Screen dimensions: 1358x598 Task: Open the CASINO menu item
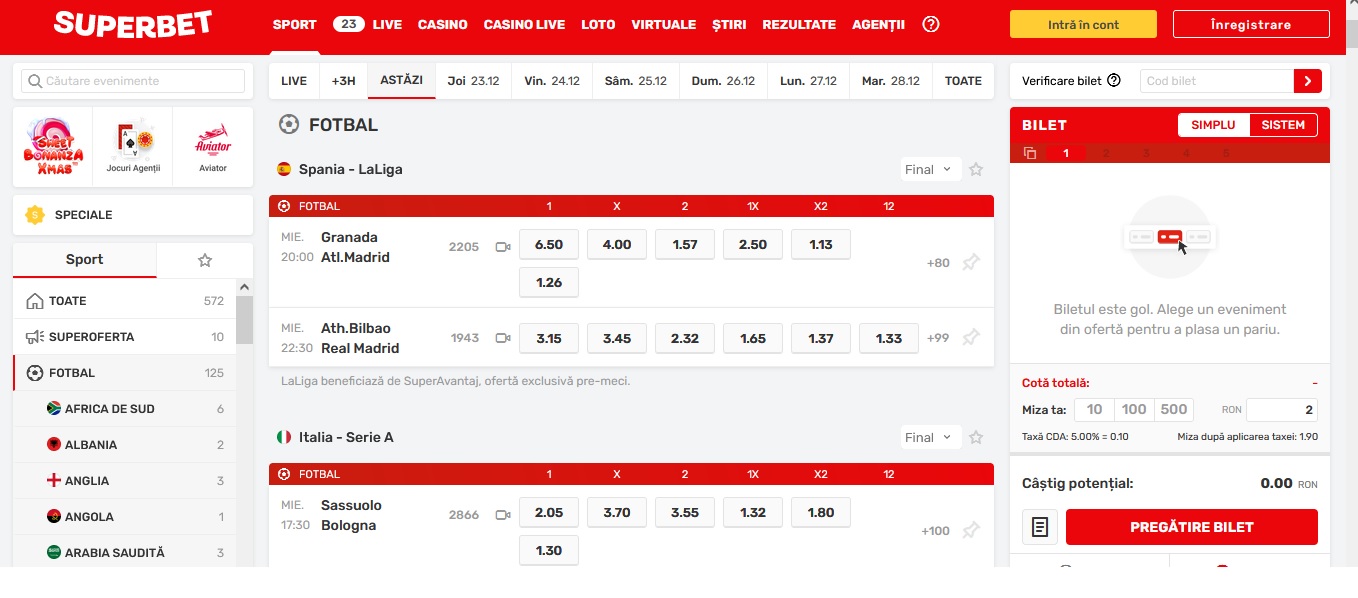443,25
